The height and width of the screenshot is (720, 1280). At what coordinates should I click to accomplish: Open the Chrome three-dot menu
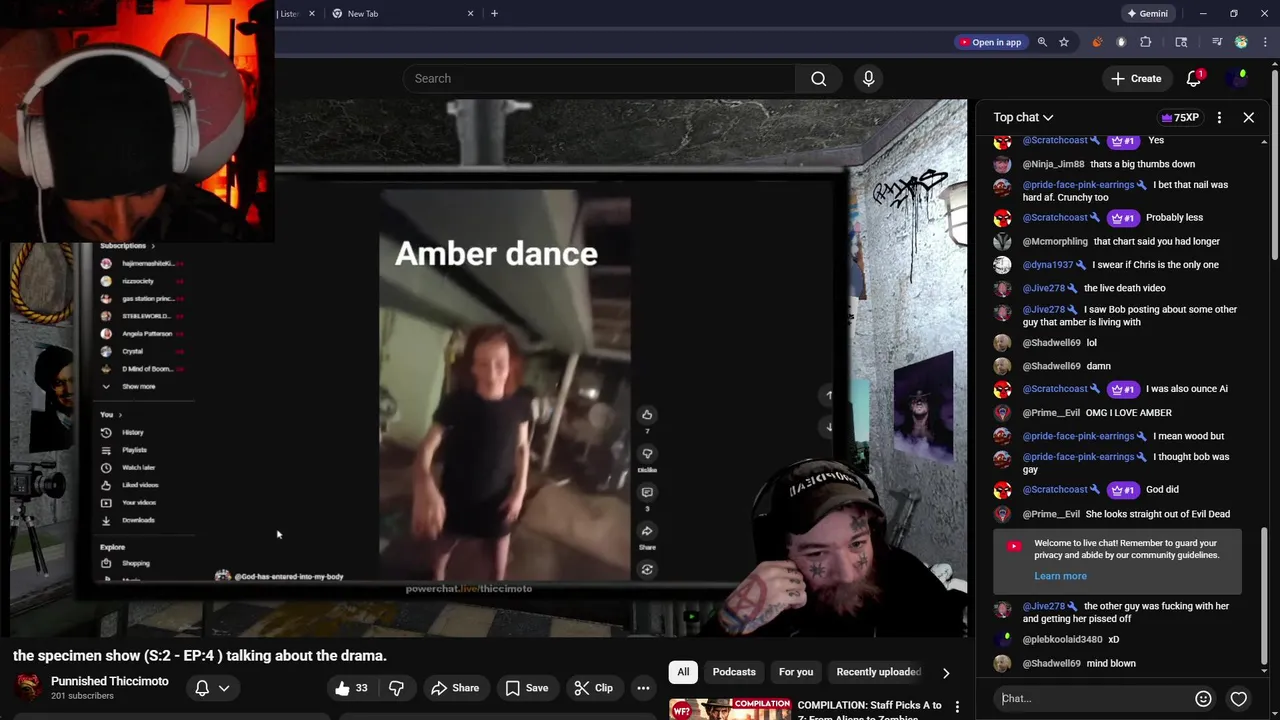(x=1265, y=42)
